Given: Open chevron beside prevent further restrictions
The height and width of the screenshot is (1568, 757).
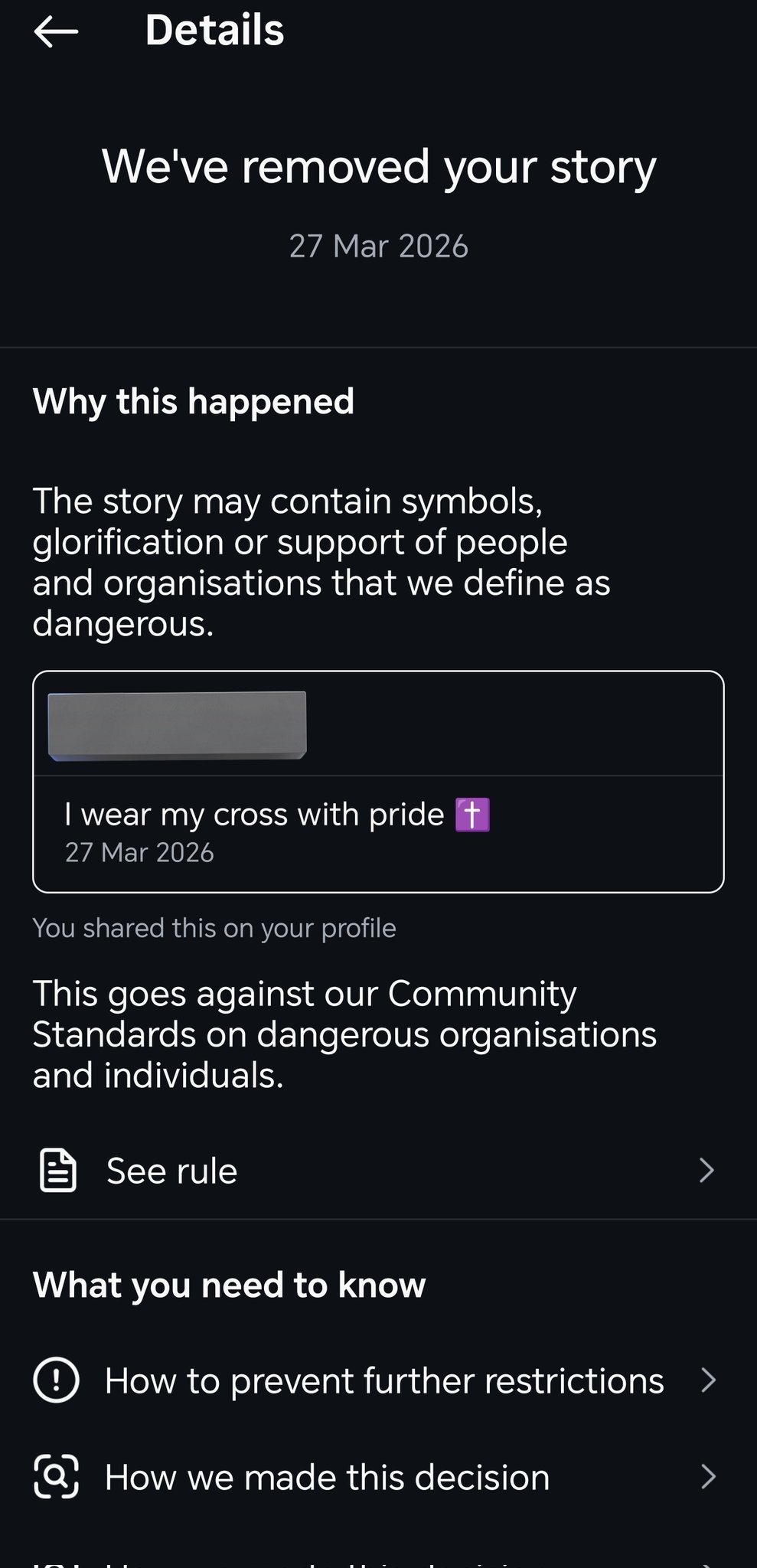Looking at the screenshot, I should point(709,1380).
